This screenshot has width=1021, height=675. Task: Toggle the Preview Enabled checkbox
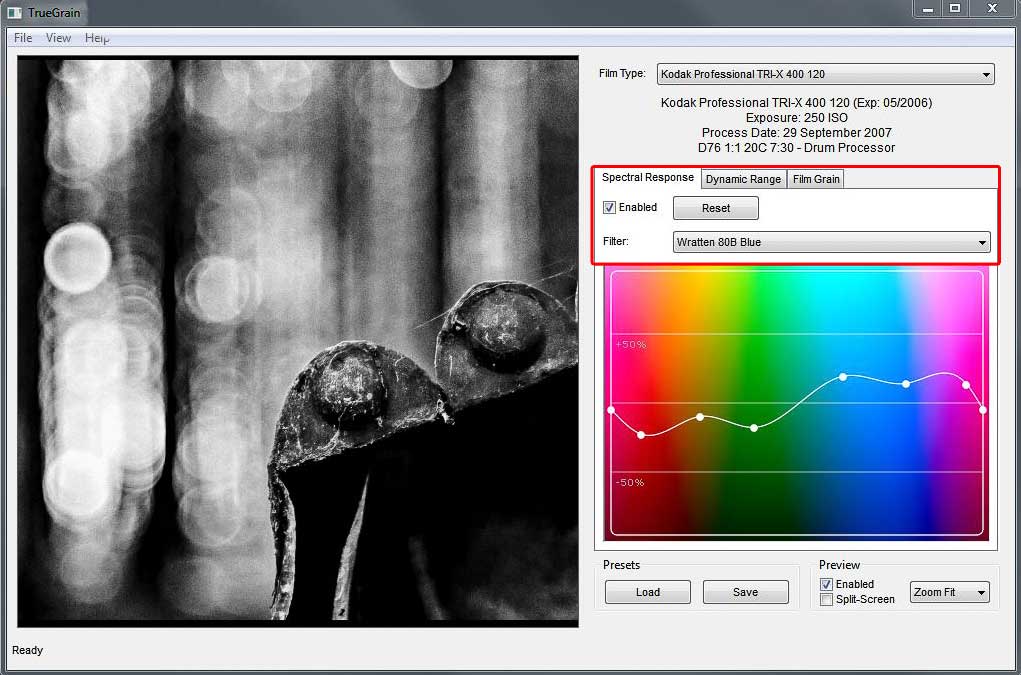point(826,584)
